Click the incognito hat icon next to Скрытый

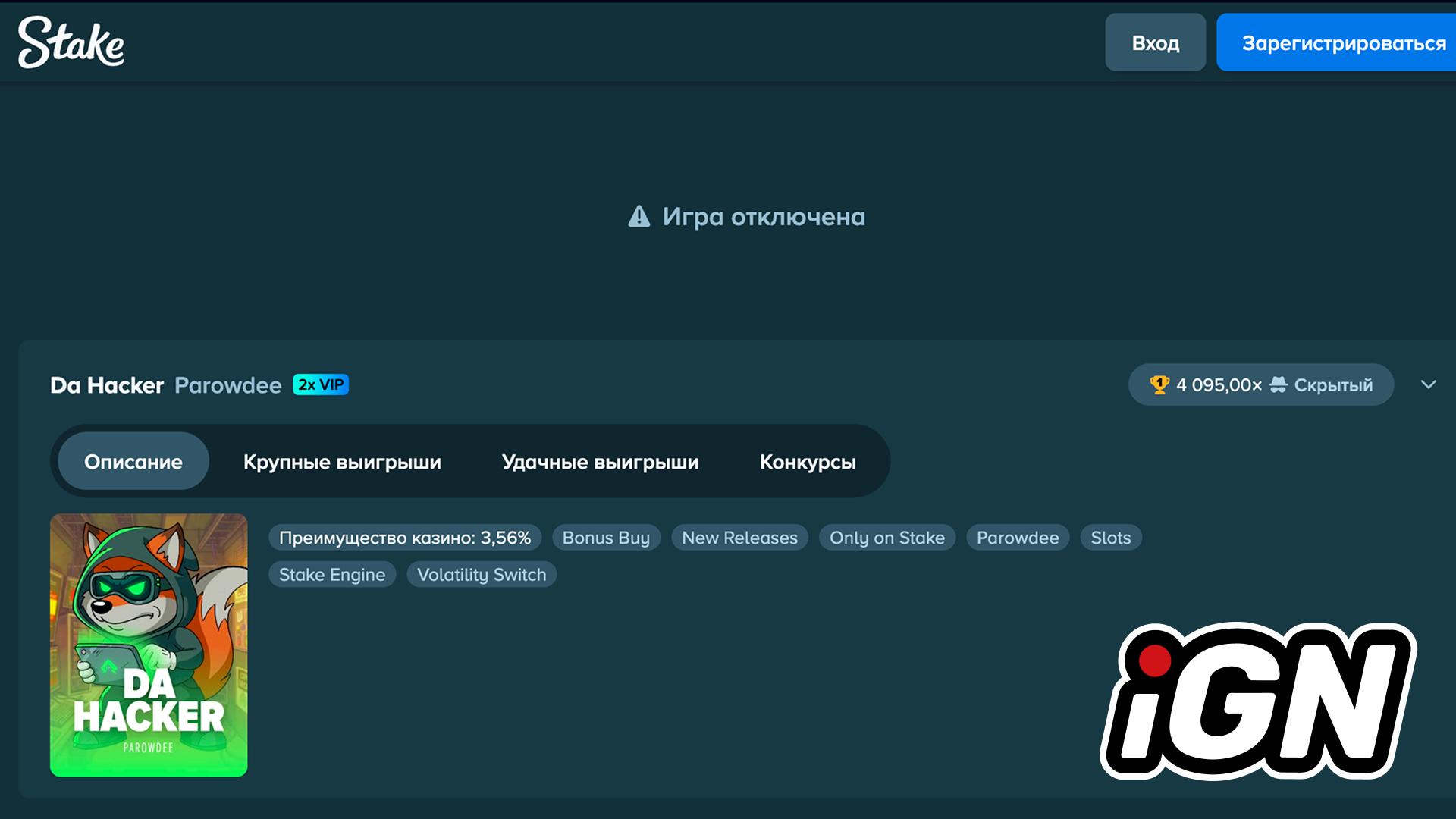click(1279, 385)
